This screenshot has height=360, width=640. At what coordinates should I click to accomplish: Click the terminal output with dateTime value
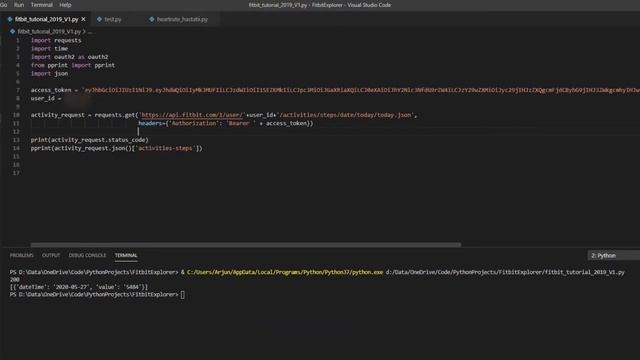[x=79, y=287]
